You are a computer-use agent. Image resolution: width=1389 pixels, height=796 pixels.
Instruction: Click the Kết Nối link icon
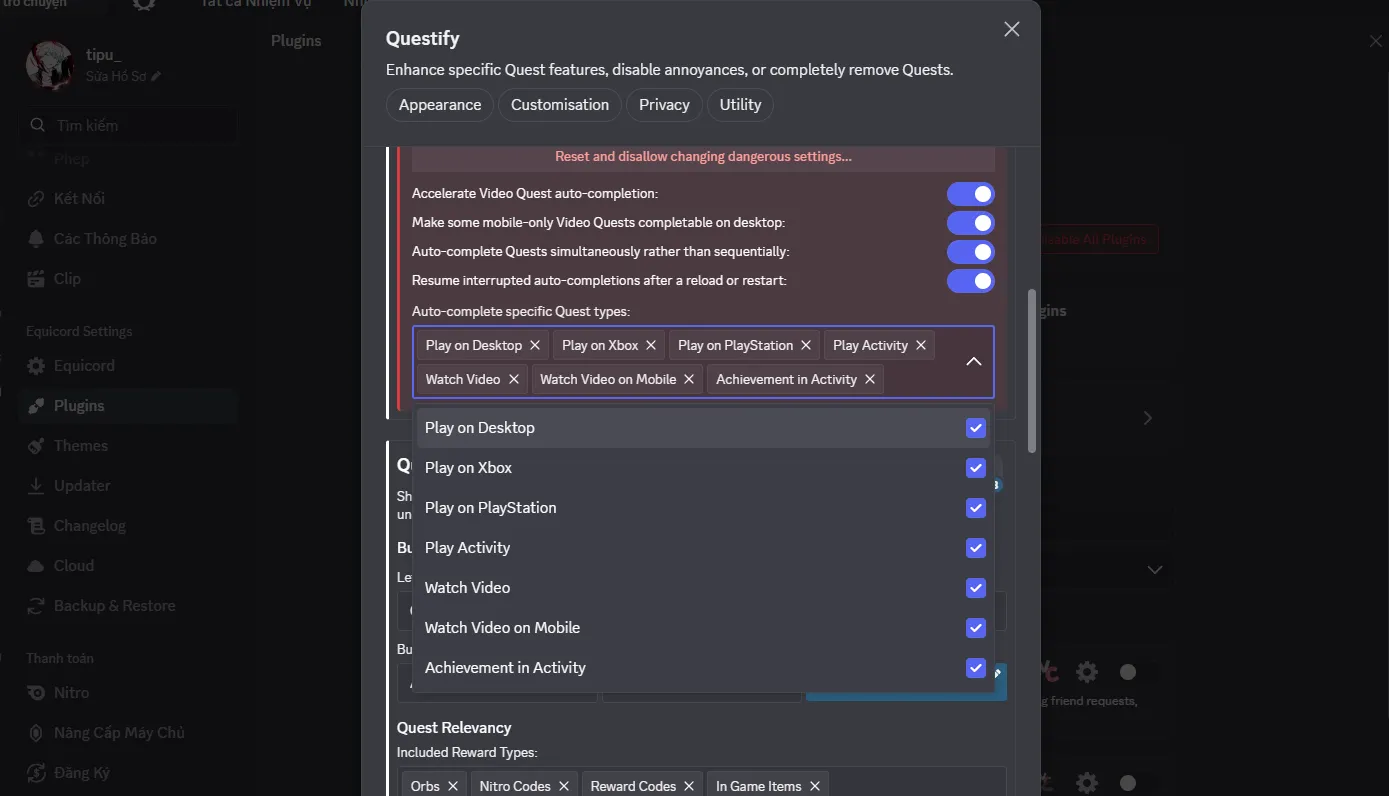(x=36, y=198)
